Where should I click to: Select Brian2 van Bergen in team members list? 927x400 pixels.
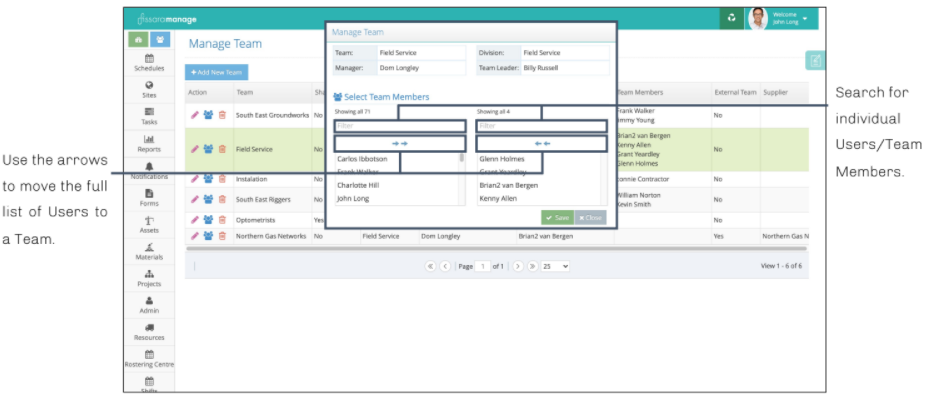point(509,186)
